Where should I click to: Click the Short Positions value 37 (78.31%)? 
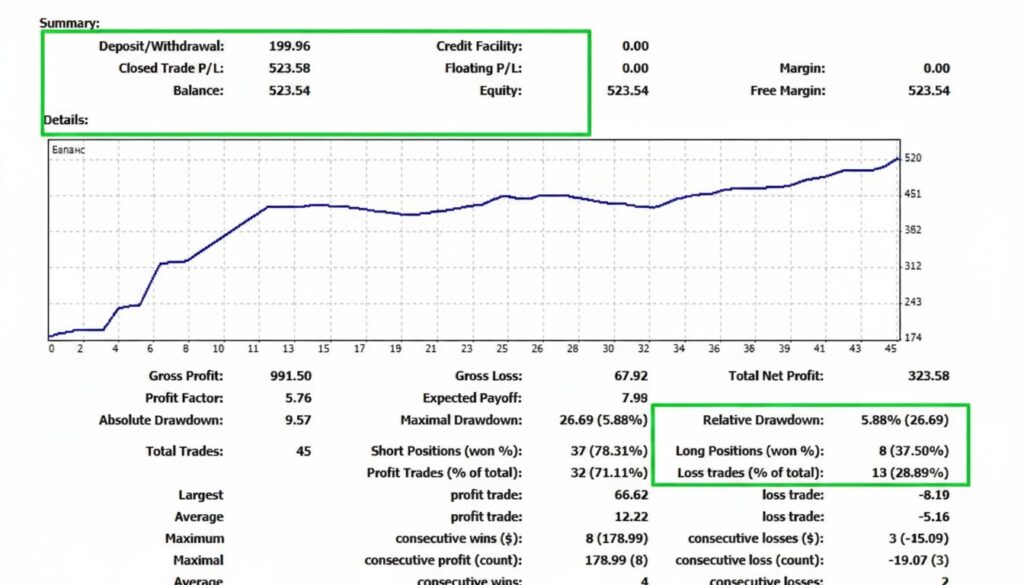tap(609, 451)
